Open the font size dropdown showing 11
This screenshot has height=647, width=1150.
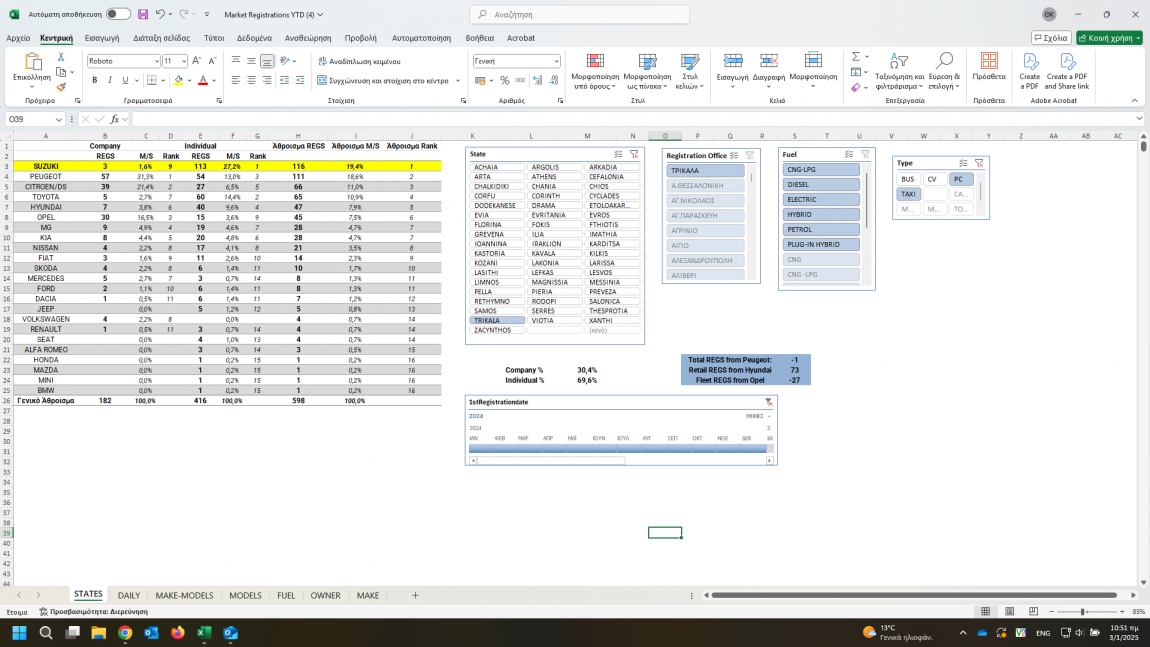183,62
